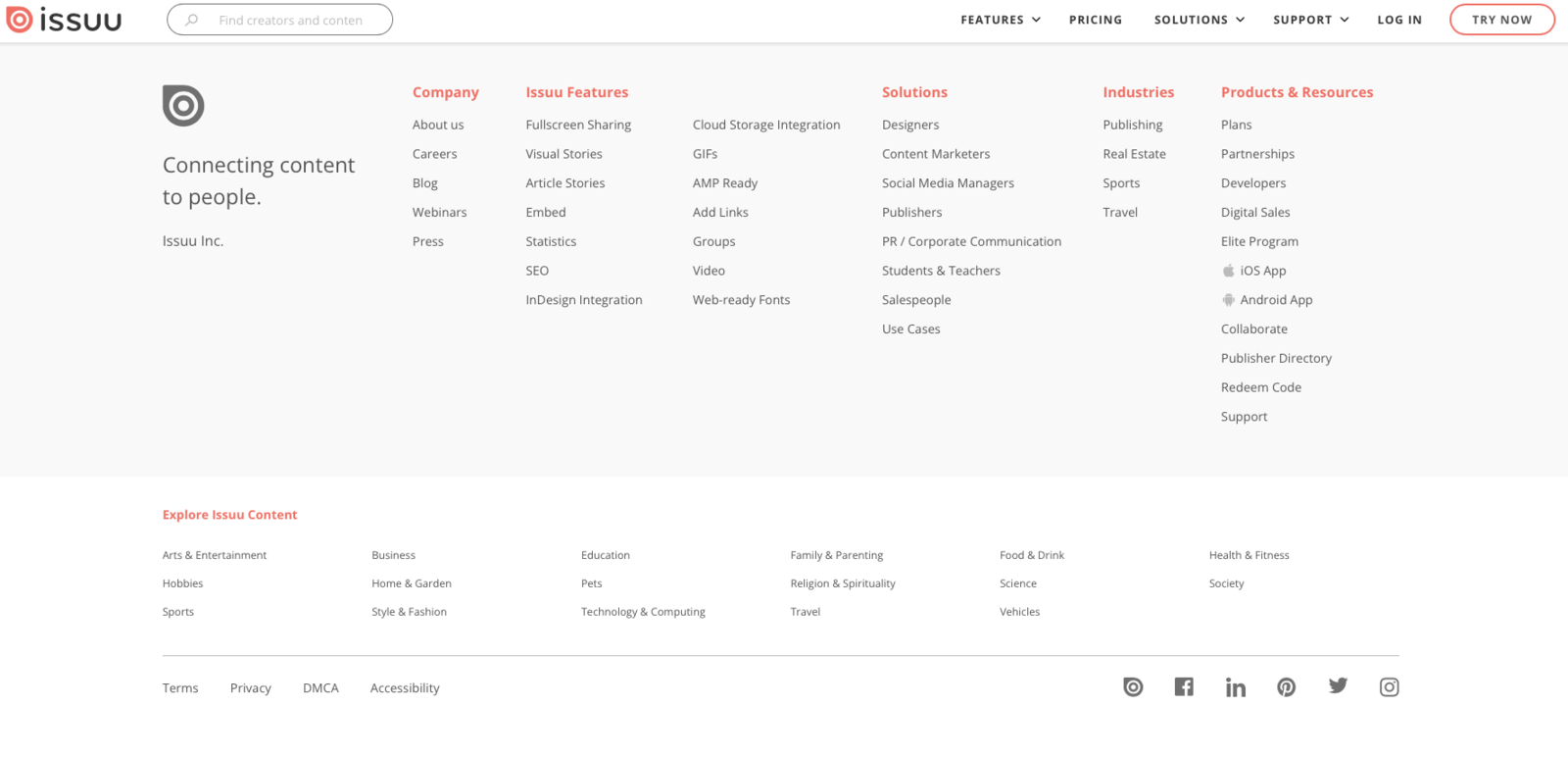
Task: Open the Publishing industry link
Action: pos(1133,125)
